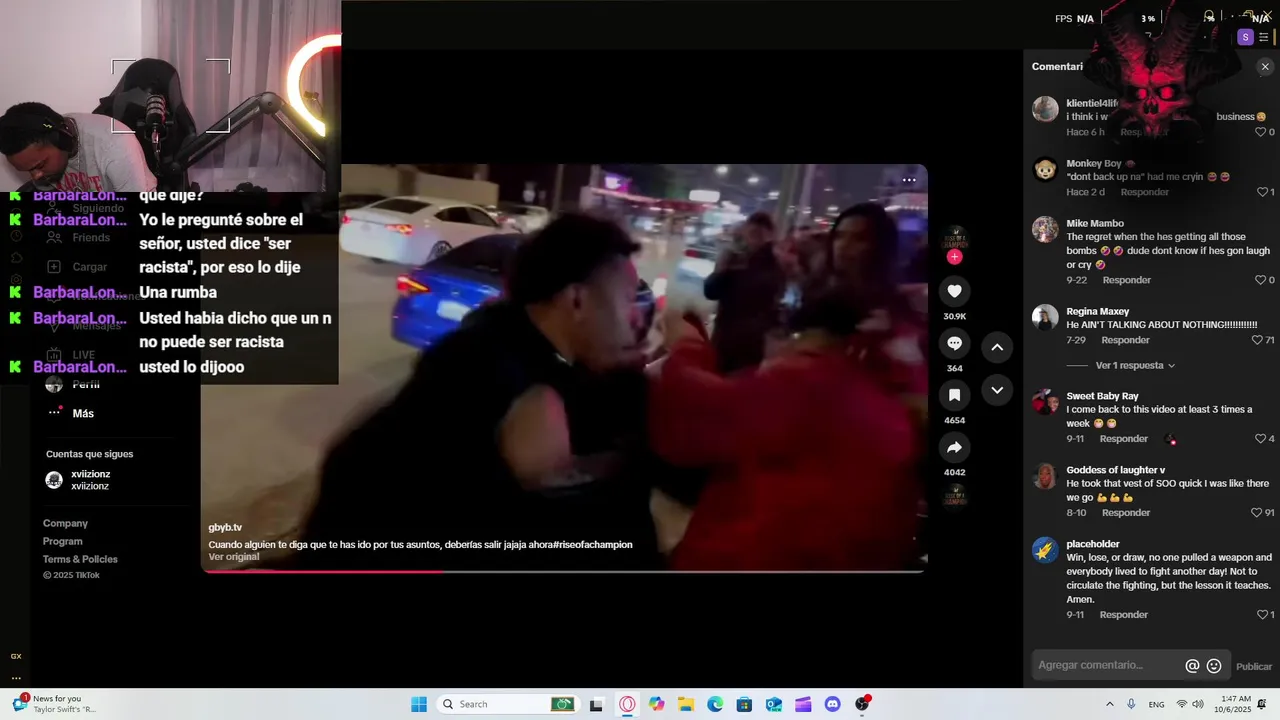Screen dimensions: 1280x720
Task: Open the News for you widget
Action: coord(55,704)
